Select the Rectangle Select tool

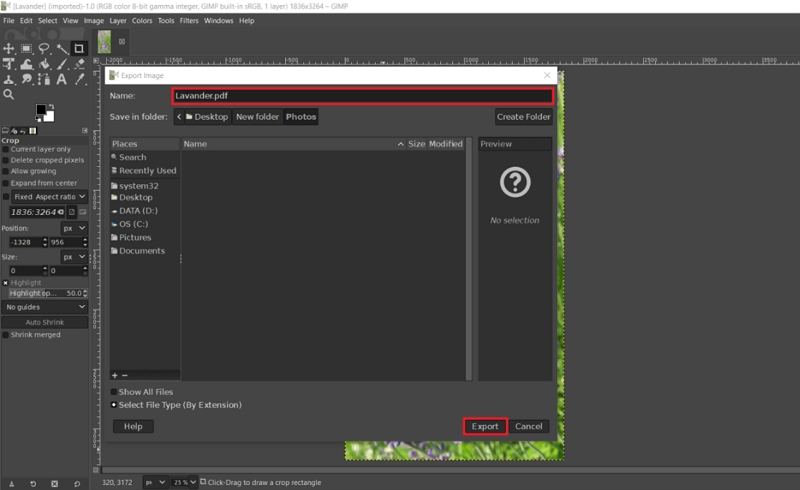pos(27,48)
